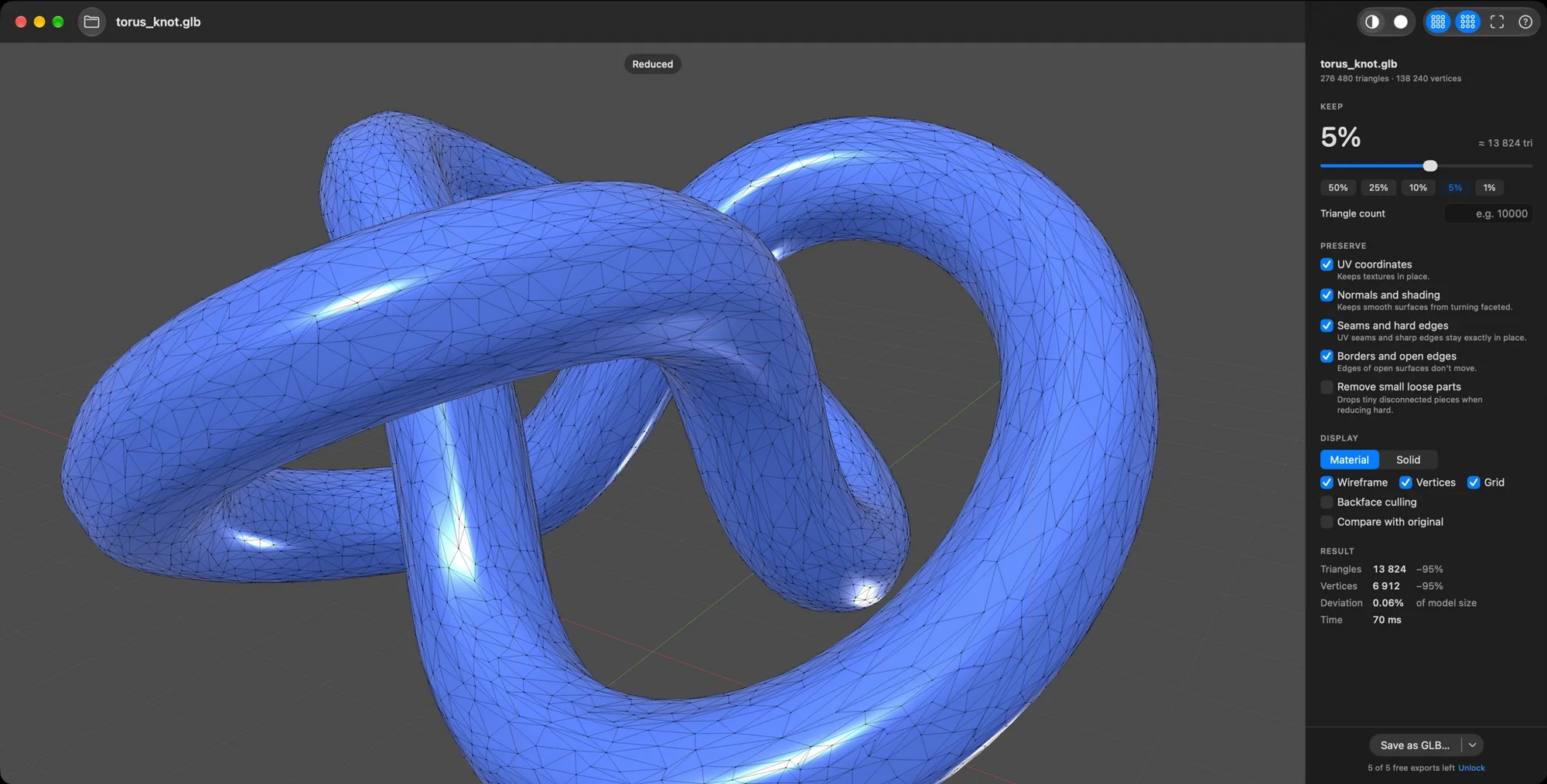Viewport: 1547px width, 784px height.
Task: Open a file with the folder icon
Action: pos(91,22)
